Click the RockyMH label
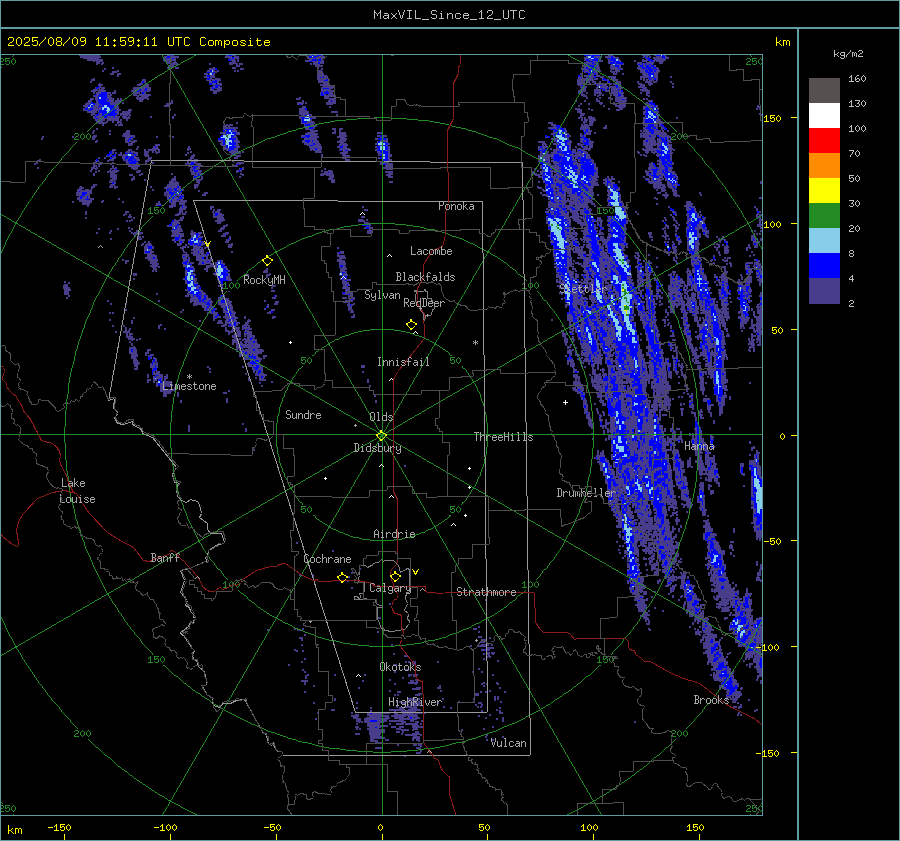900x841 pixels. (264, 280)
